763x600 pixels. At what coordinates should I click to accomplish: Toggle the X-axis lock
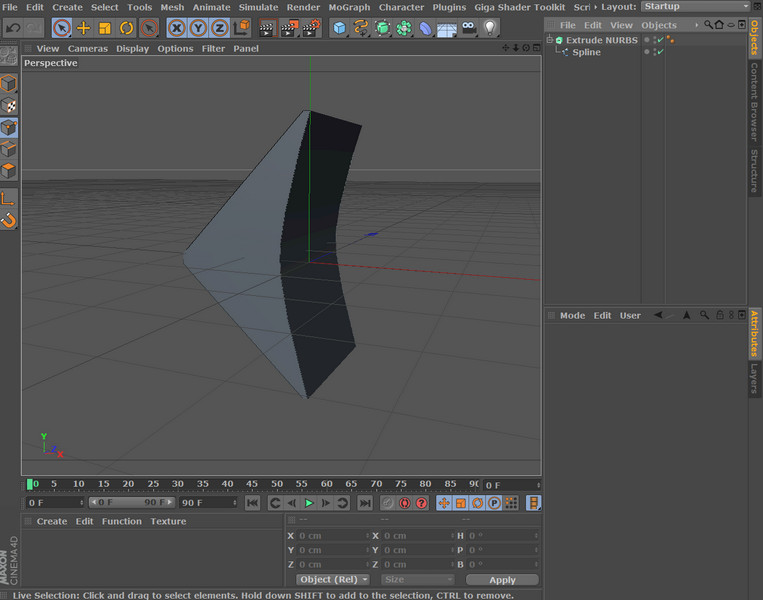point(177,28)
